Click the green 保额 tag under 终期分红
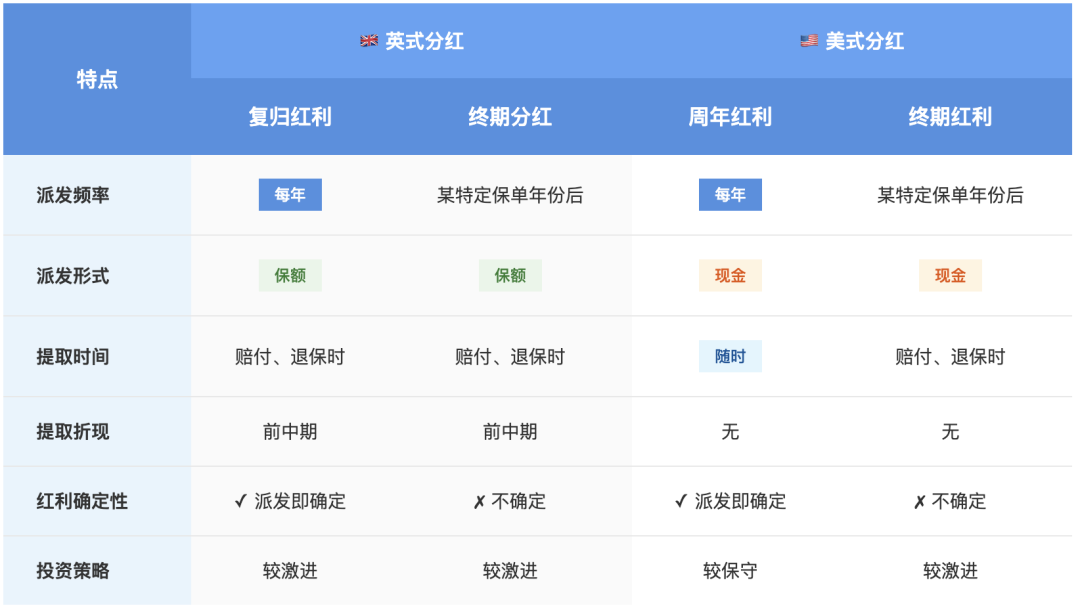Image resolution: width=1080 pixels, height=612 pixels. (x=510, y=276)
